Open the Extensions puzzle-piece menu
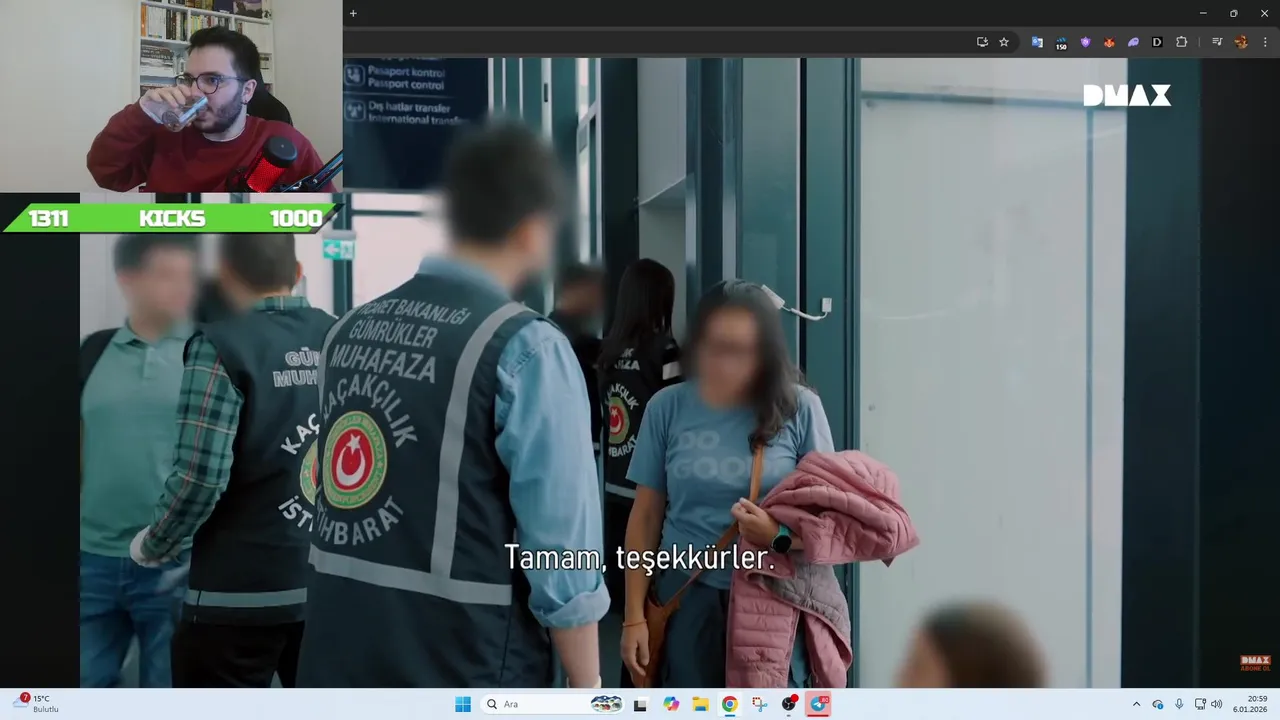The width and height of the screenshot is (1280, 720). click(x=1181, y=42)
